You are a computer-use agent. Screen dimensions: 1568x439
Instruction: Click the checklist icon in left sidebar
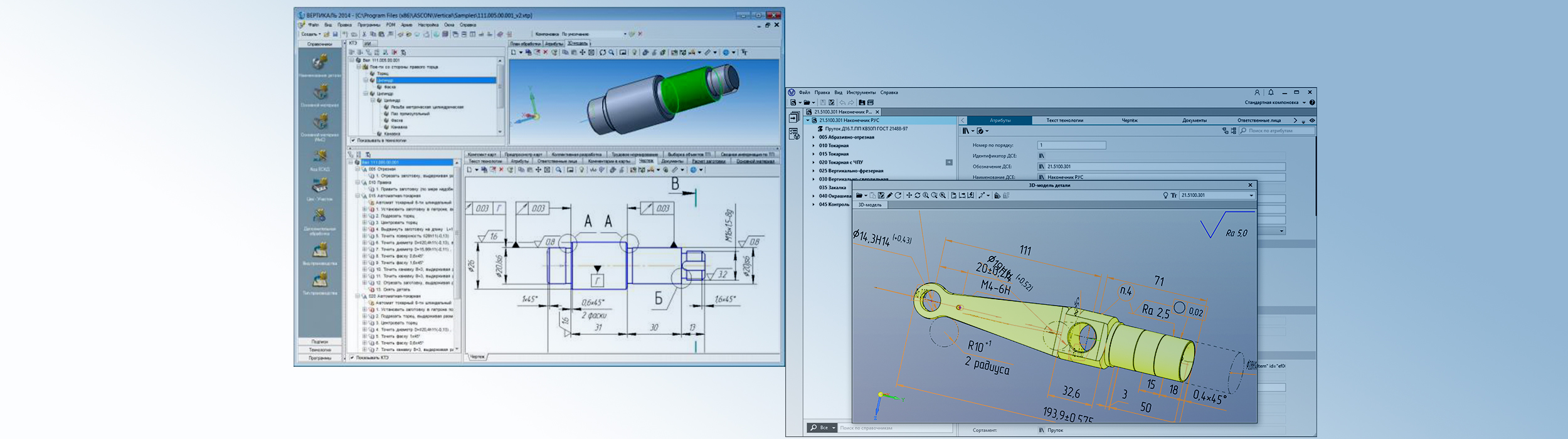[794, 134]
